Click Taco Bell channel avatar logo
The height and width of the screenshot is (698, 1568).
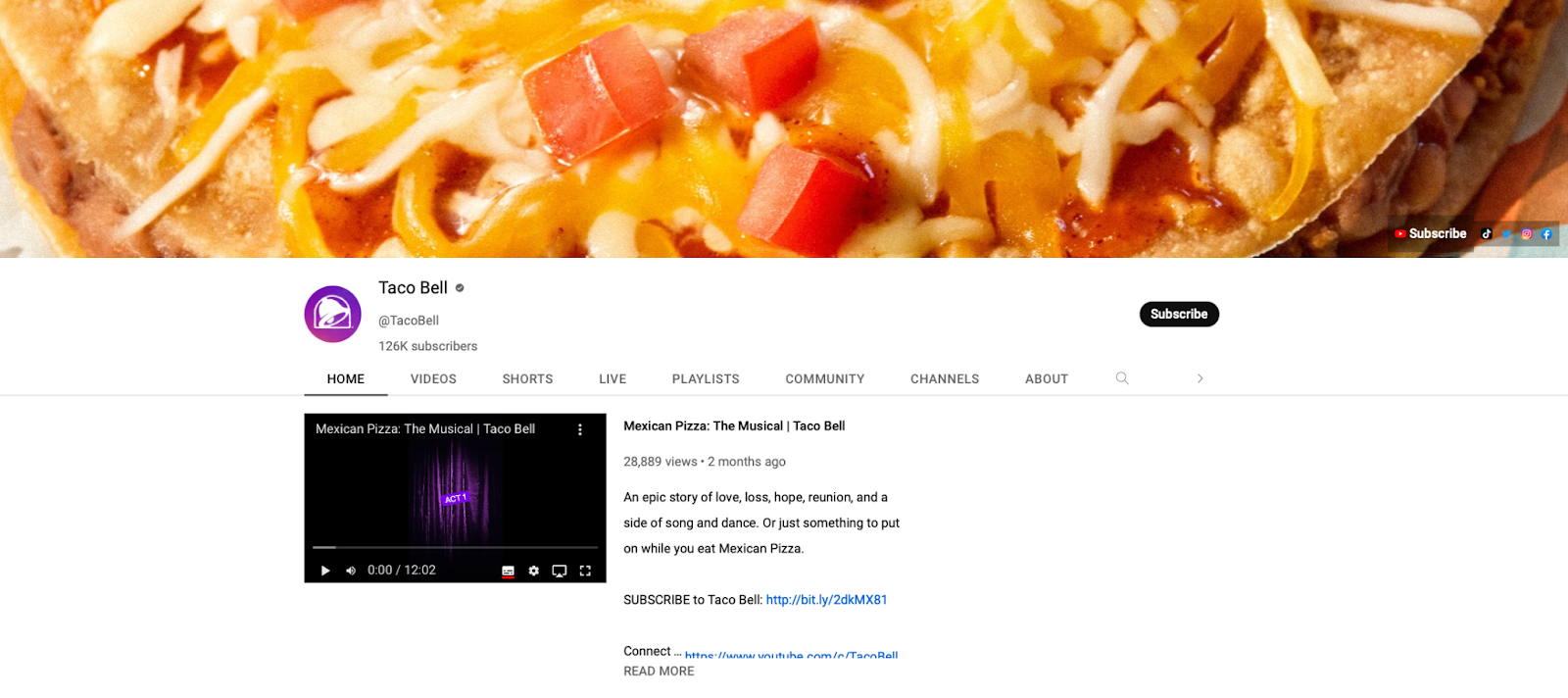333,314
